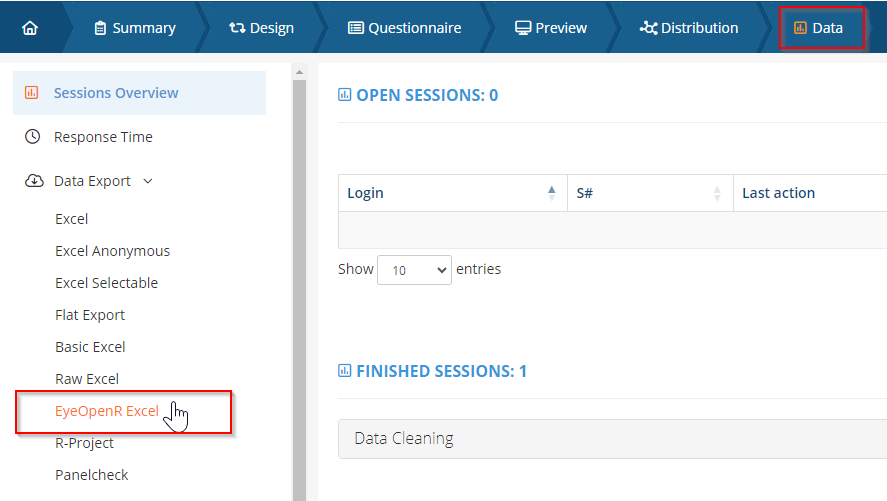Select EyeOpenR Excel export

point(107,411)
